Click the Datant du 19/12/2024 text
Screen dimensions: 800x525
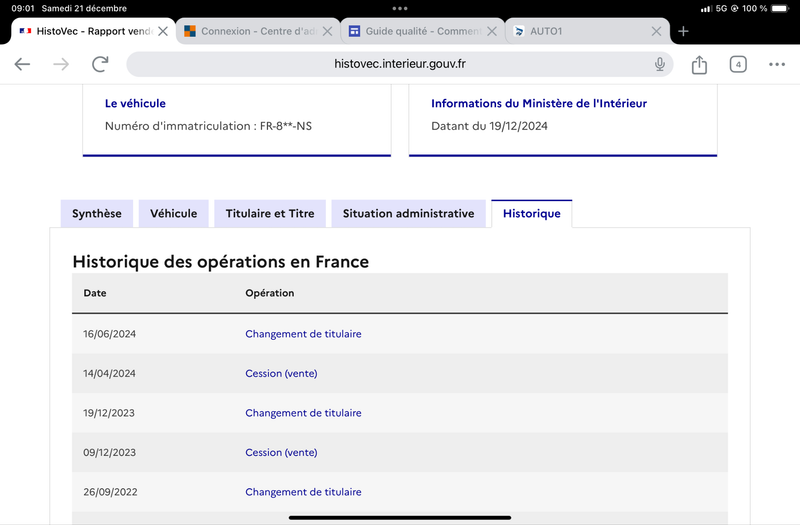coord(489,126)
